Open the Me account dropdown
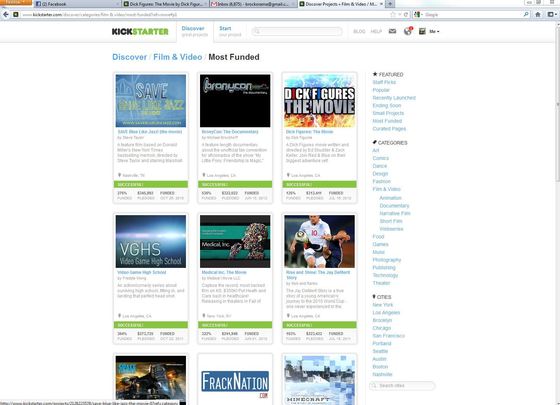Image resolution: width=560 pixels, height=405 pixels. (434, 31)
